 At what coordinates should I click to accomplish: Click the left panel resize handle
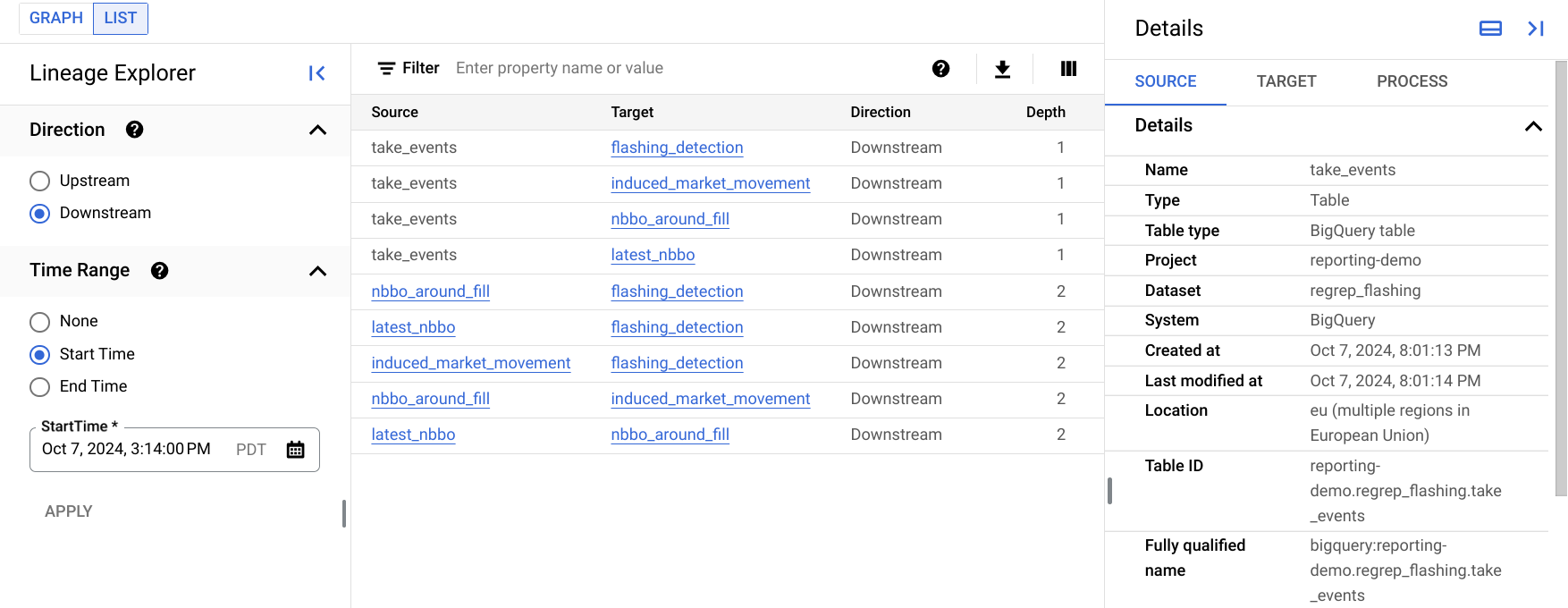(x=344, y=513)
